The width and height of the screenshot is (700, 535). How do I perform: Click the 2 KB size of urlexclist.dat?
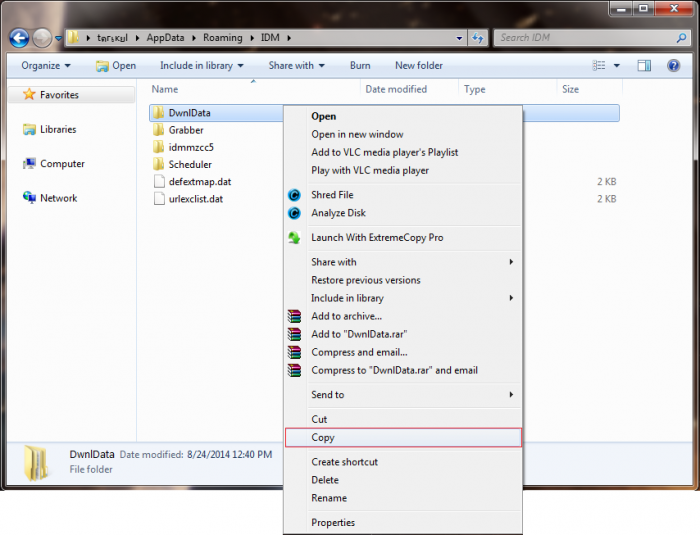coord(607,199)
